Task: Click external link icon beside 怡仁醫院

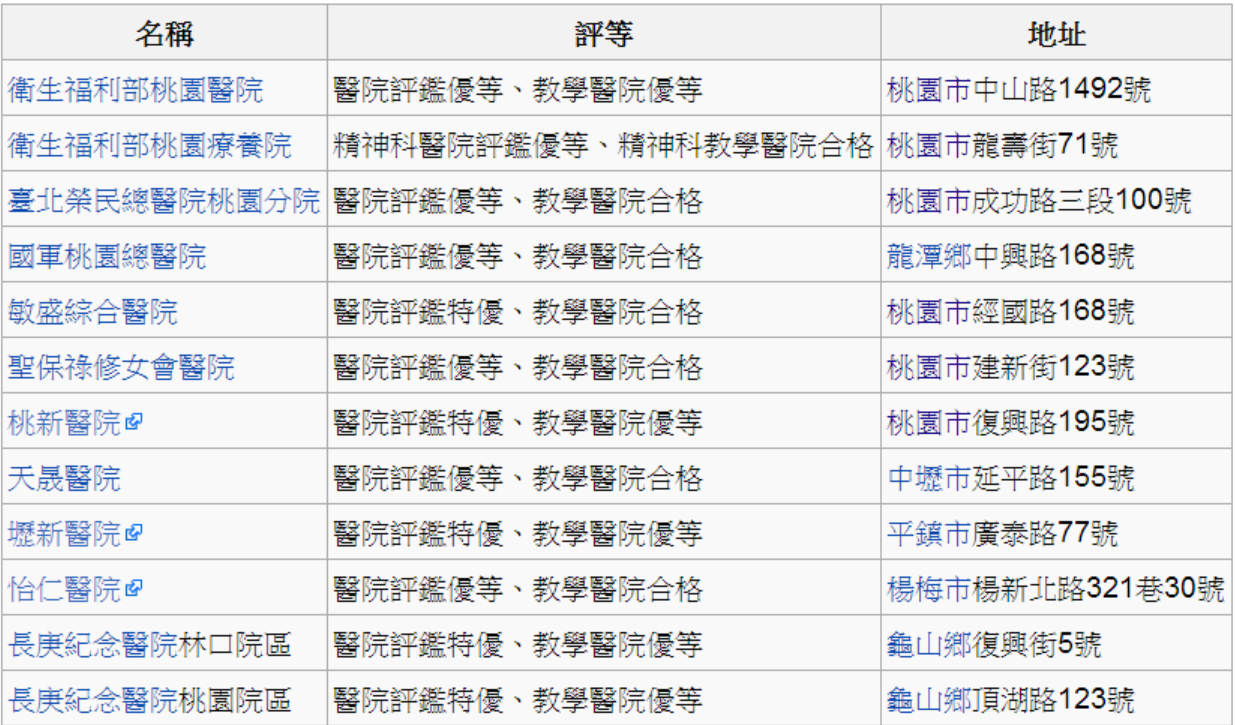Action: tap(134, 590)
